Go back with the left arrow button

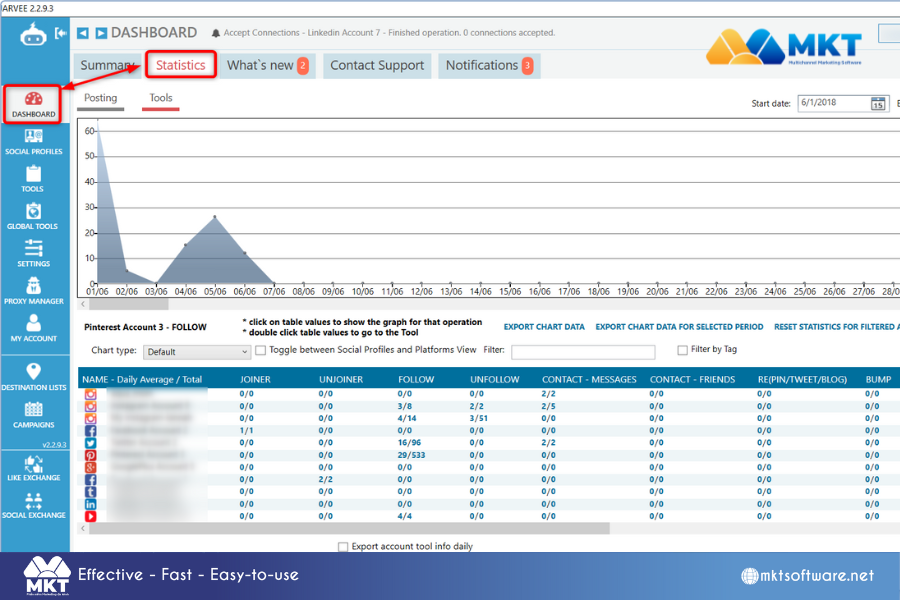coord(83,33)
